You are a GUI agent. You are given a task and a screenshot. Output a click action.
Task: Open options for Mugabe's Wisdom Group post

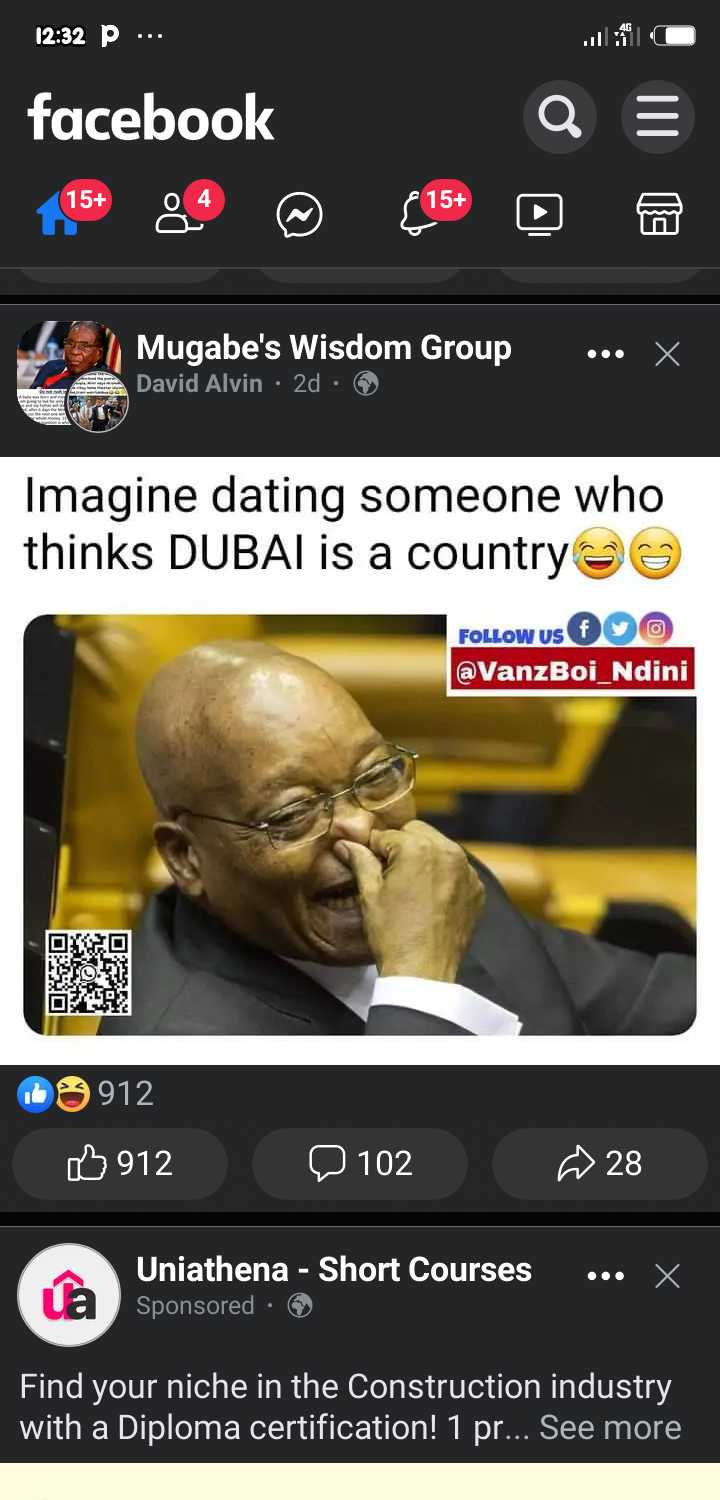pyautogui.click(x=605, y=354)
